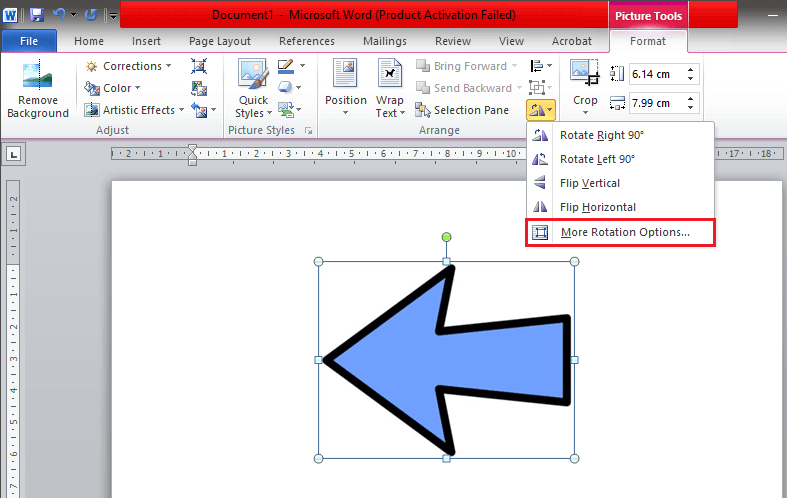Viewport: 787px width, 498px height.
Task: Click the Compress Pictures icon
Action: (198, 66)
